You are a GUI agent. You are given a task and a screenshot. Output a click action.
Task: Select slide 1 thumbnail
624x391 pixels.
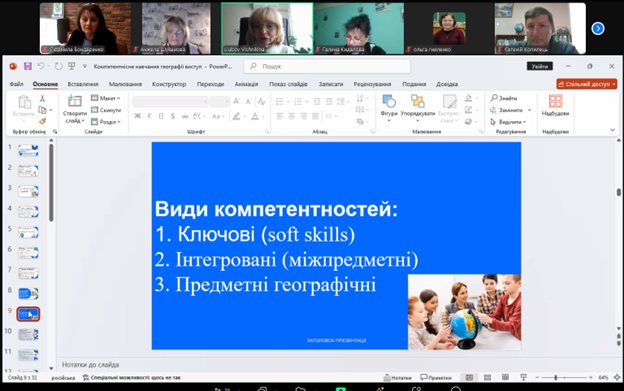pos(28,150)
